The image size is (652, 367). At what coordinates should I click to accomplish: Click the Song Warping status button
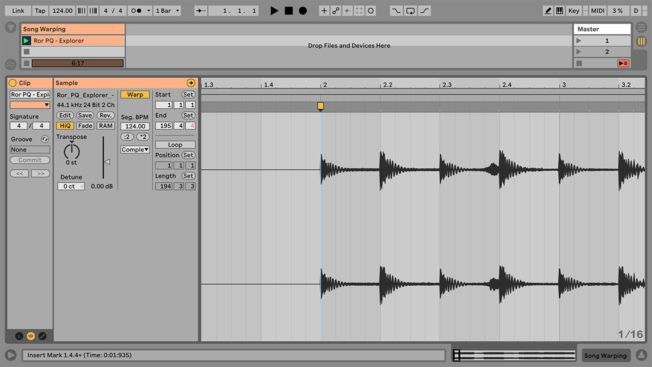tap(605, 355)
